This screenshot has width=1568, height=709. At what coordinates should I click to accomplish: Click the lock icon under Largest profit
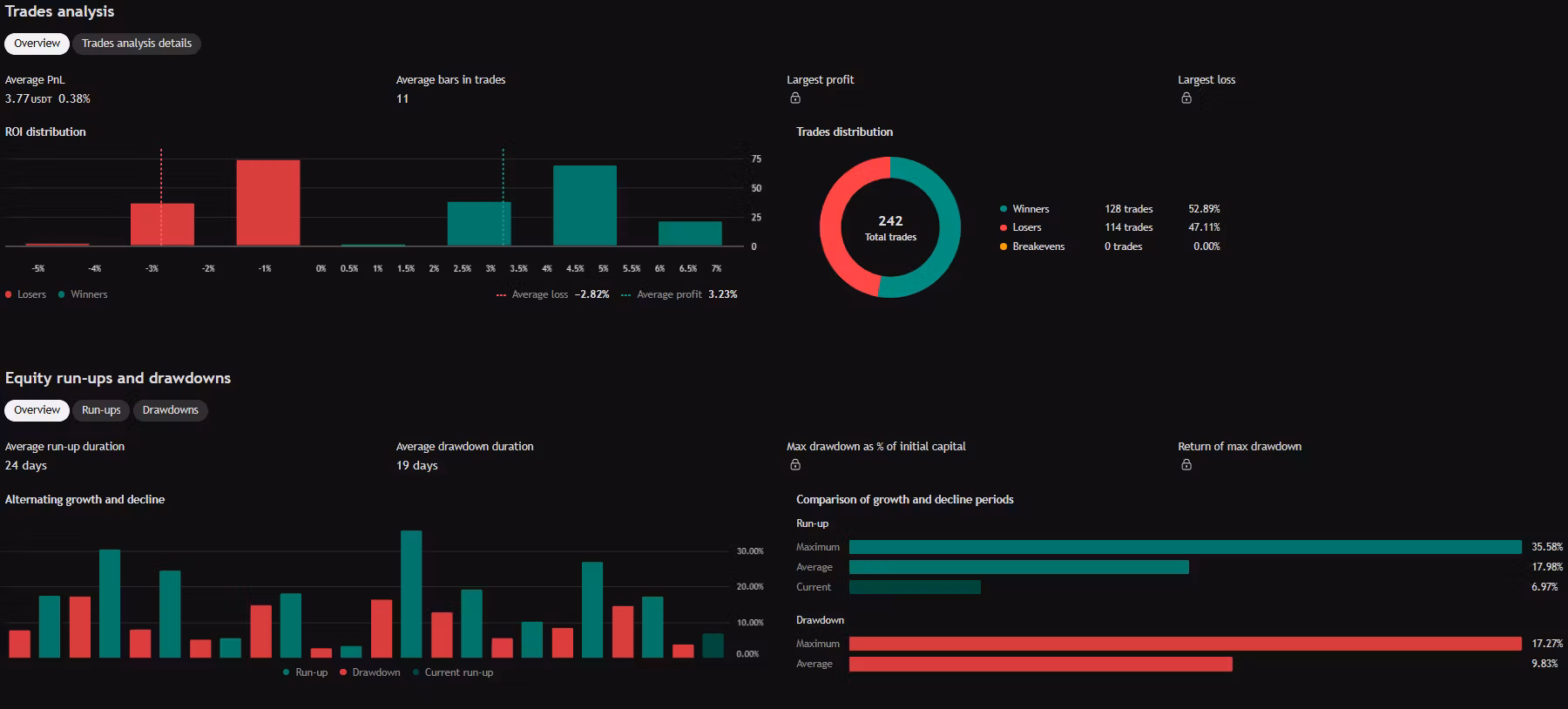[795, 98]
